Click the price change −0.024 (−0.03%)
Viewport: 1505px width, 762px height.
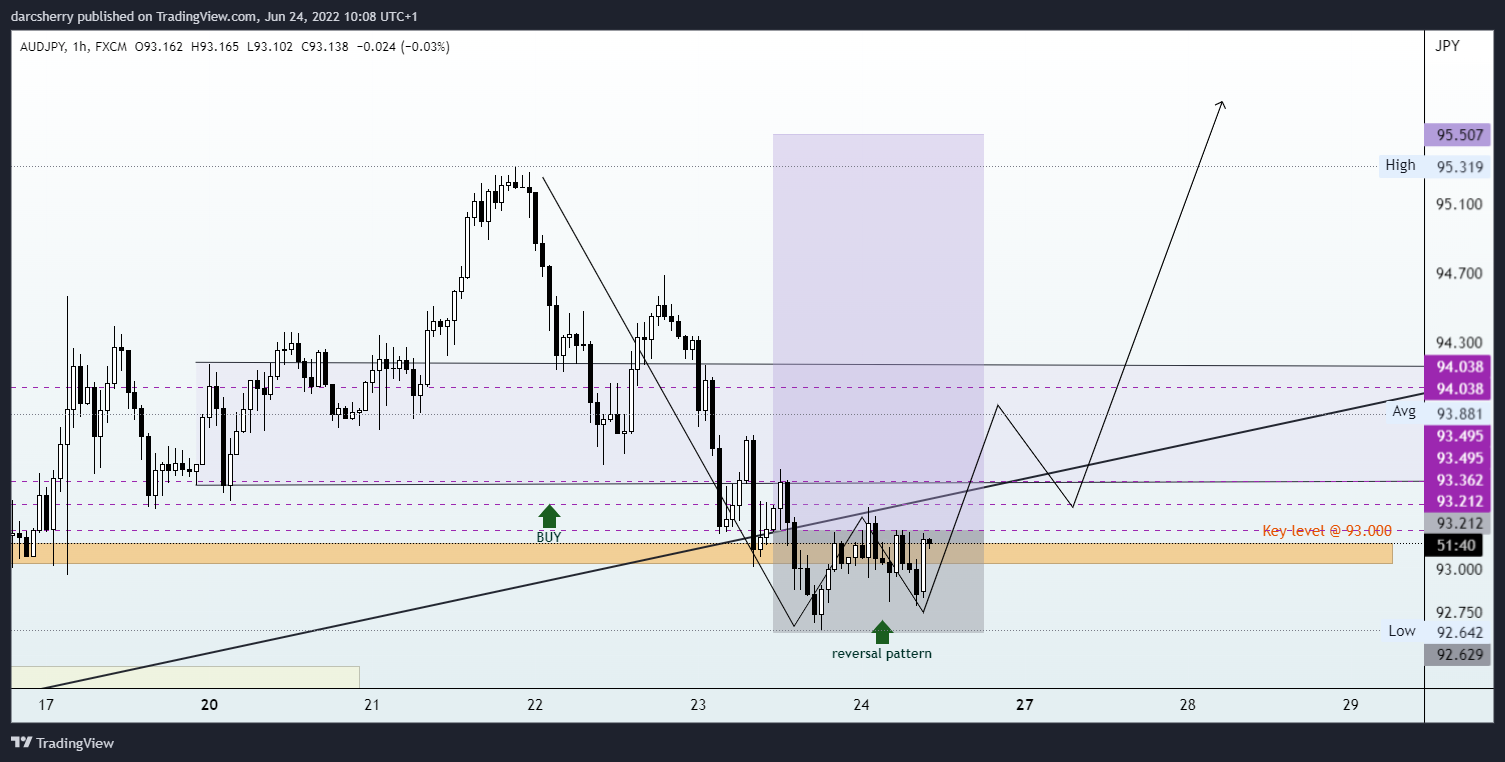click(x=404, y=47)
